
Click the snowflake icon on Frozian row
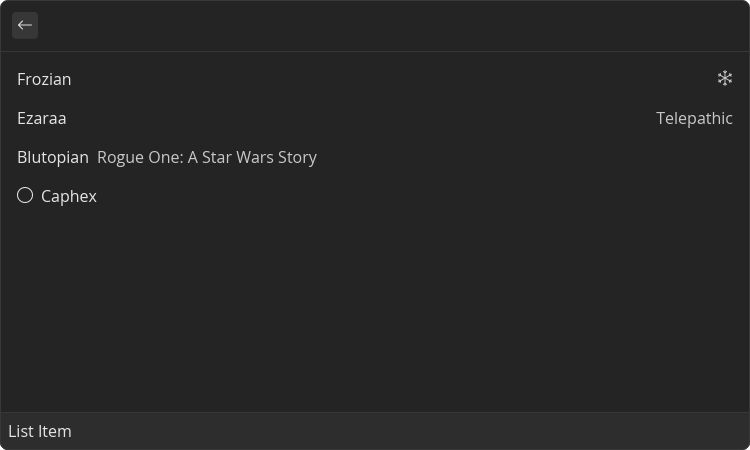coord(725,78)
